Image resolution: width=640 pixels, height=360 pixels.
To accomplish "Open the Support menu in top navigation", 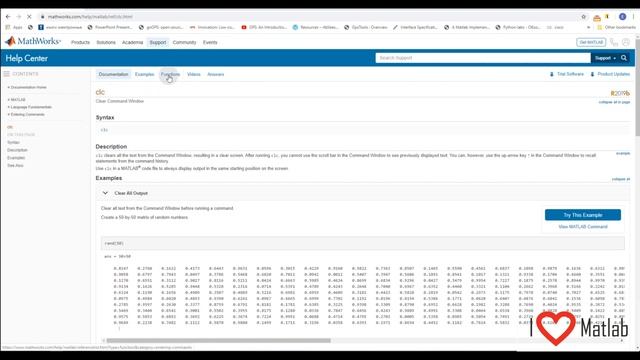I will click(158, 42).
